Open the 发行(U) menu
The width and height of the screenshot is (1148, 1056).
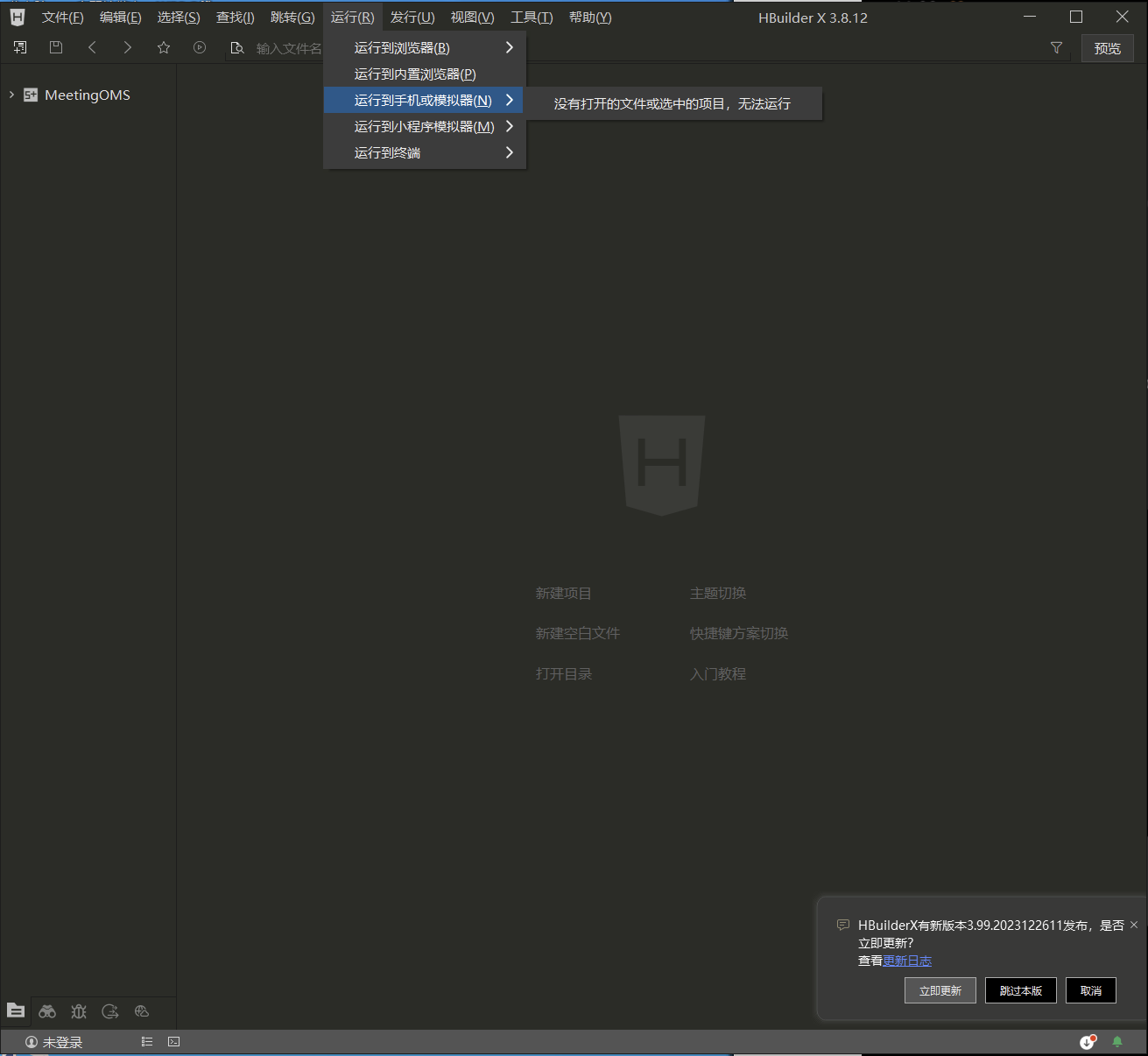412,18
